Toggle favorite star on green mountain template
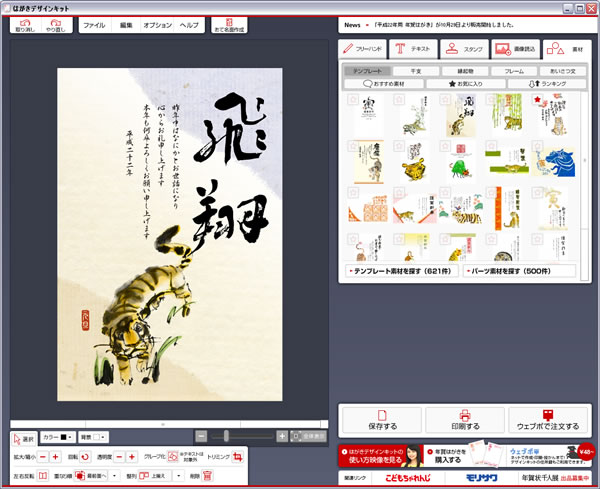 (x=445, y=146)
